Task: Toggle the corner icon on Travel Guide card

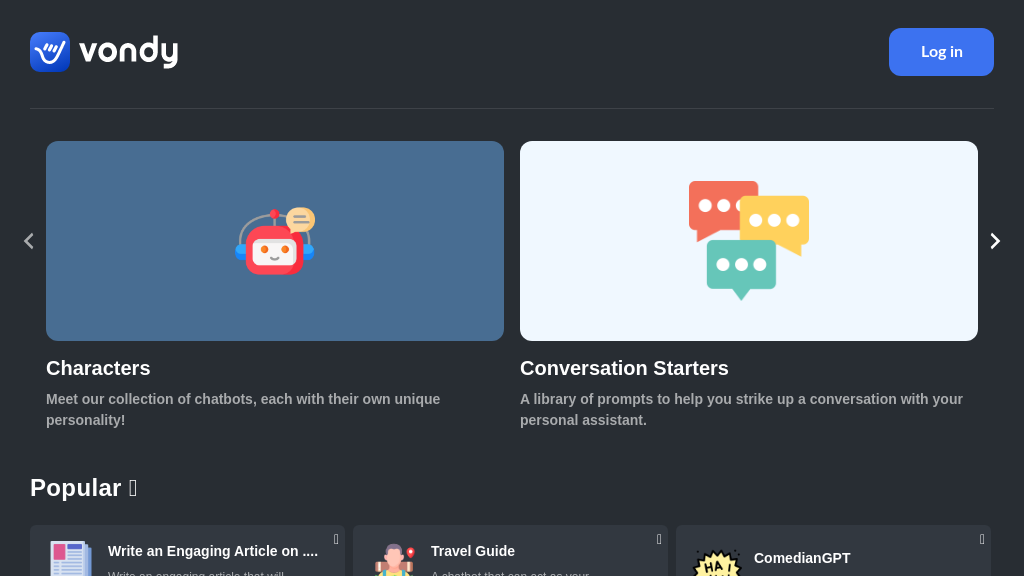Action: (x=659, y=540)
